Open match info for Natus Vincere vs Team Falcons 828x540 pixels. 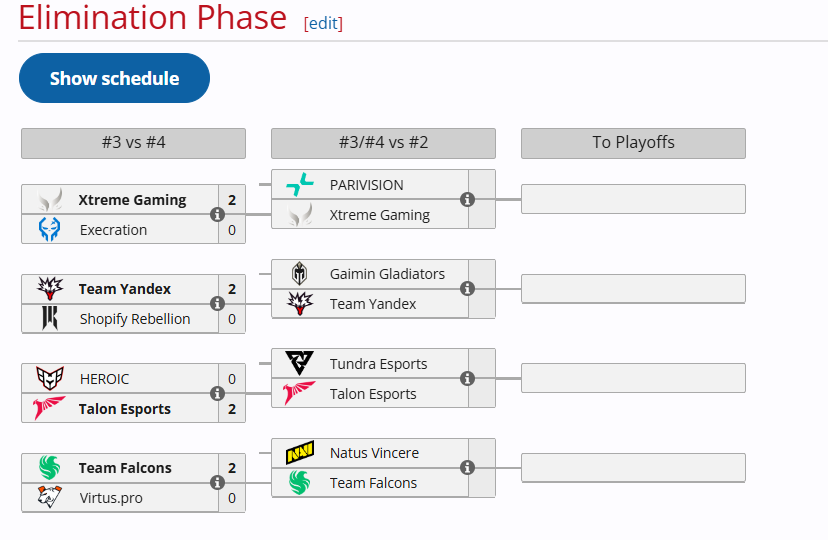point(467,468)
